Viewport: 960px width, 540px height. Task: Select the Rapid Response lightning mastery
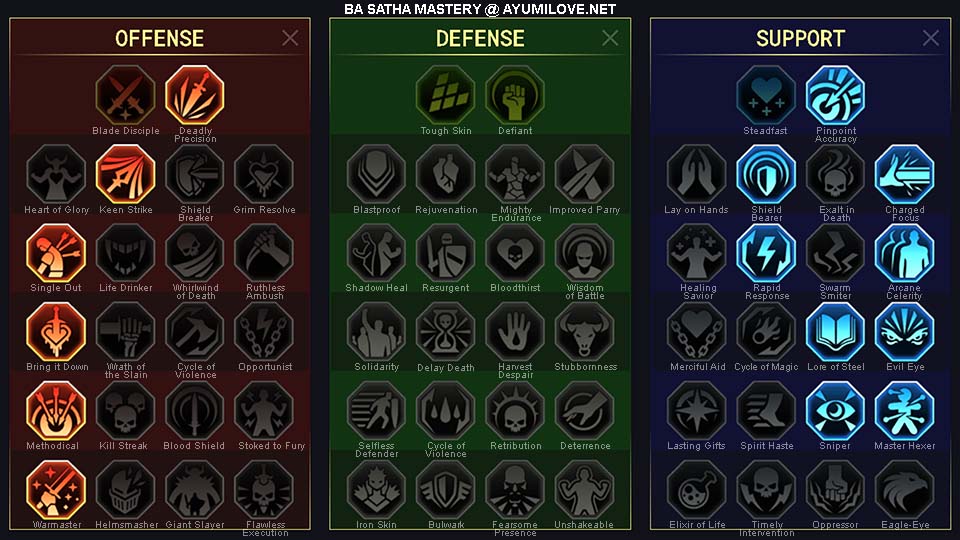point(766,253)
